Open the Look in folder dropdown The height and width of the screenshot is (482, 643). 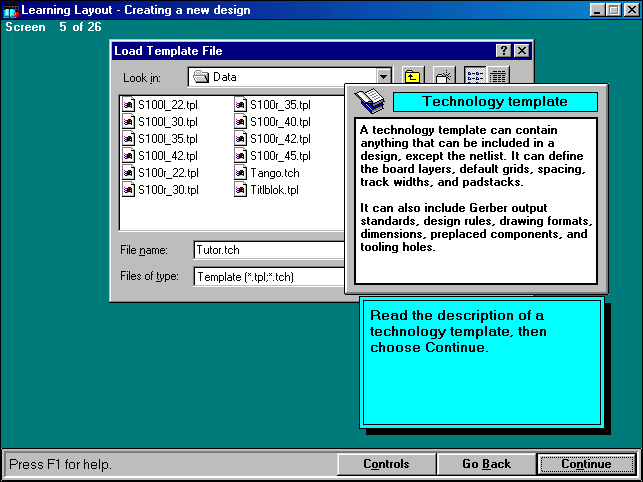383,76
